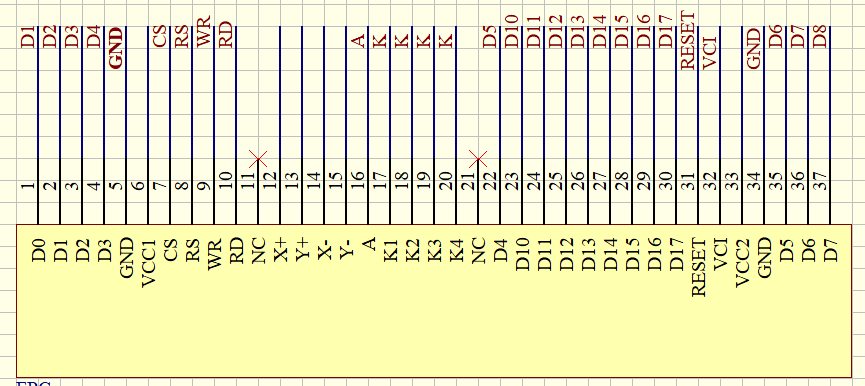Click the Y+ pin name
This screenshot has width=865, height=386.
coord(303,249)
